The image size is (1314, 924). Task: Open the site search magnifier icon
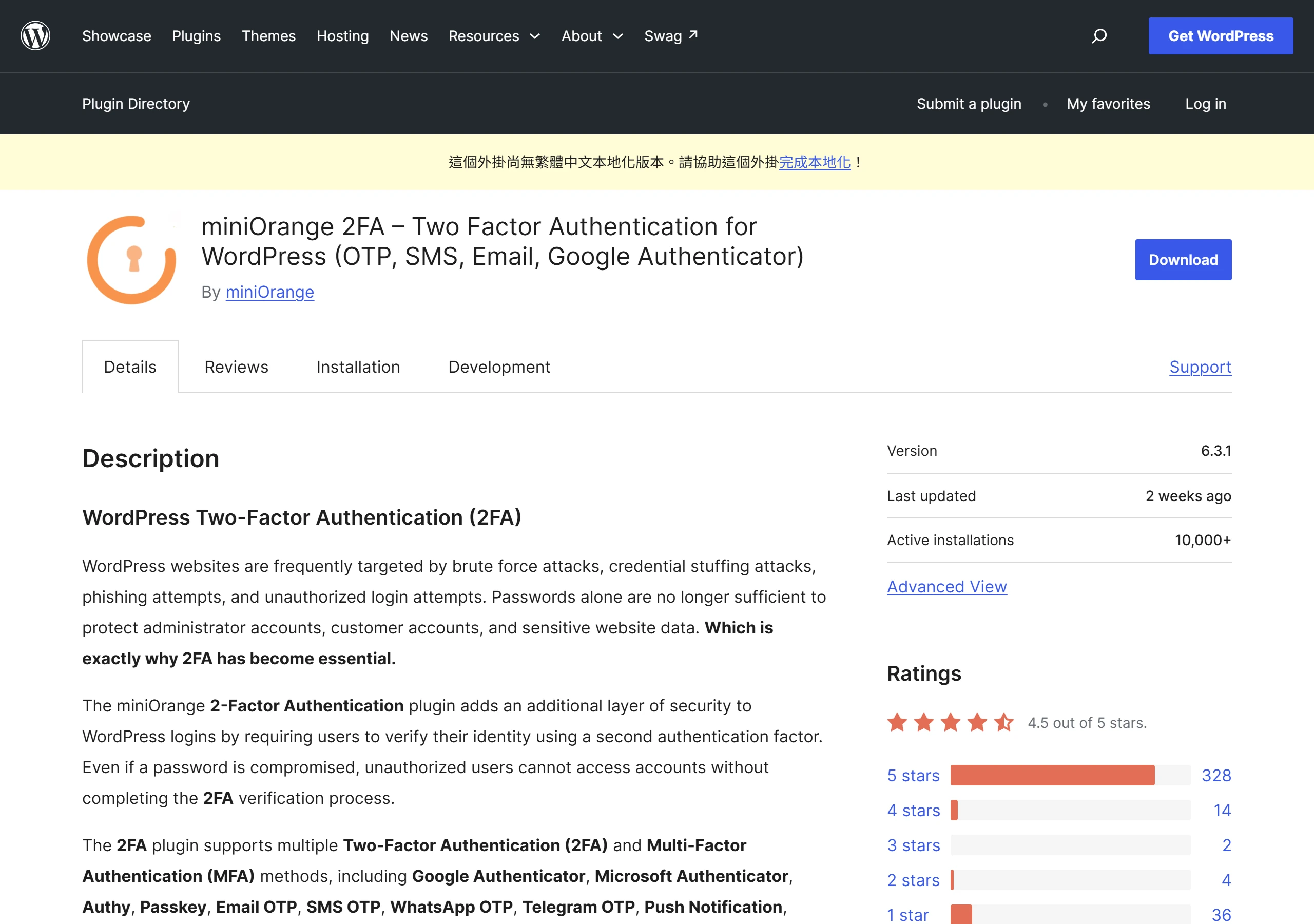tap(1099, 36)
